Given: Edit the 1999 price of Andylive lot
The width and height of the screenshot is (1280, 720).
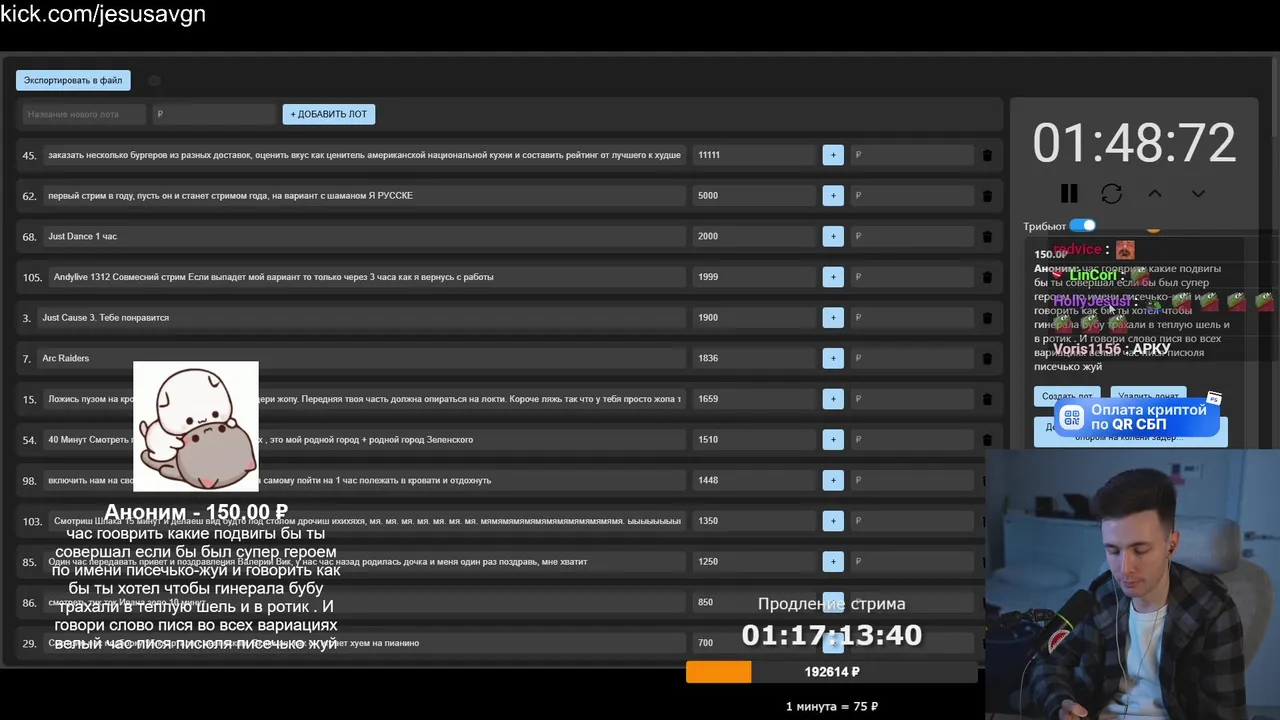Looking at the screenshot, I should click(754, 277).
